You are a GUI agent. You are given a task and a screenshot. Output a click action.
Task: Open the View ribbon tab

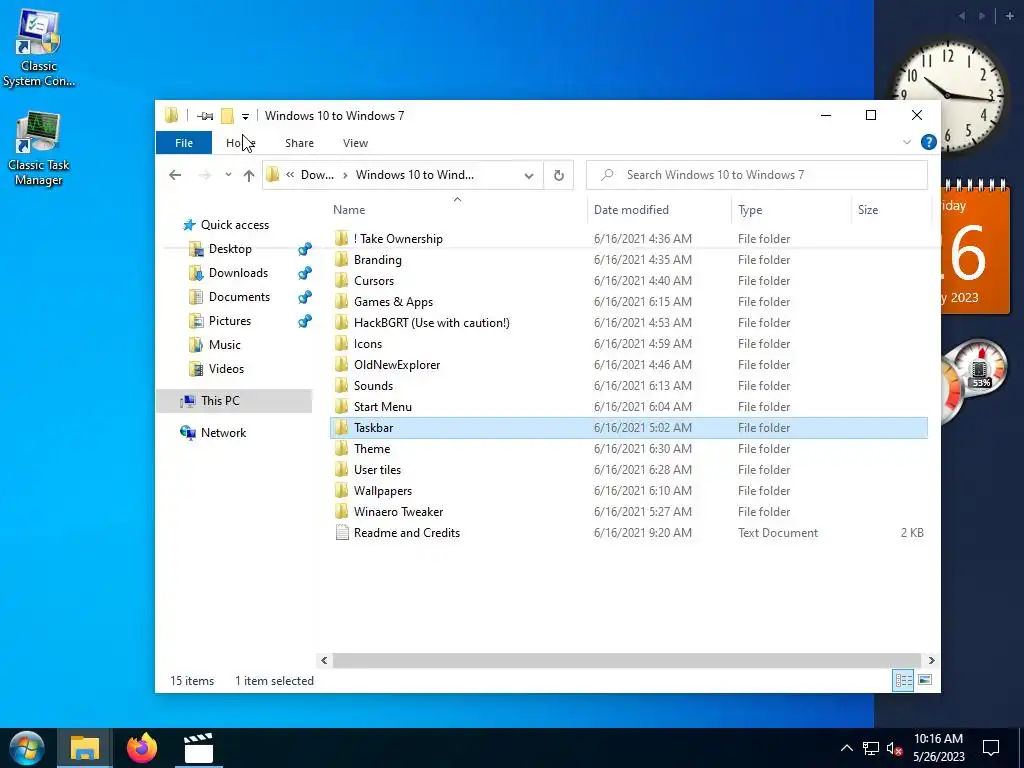[355, 142]
